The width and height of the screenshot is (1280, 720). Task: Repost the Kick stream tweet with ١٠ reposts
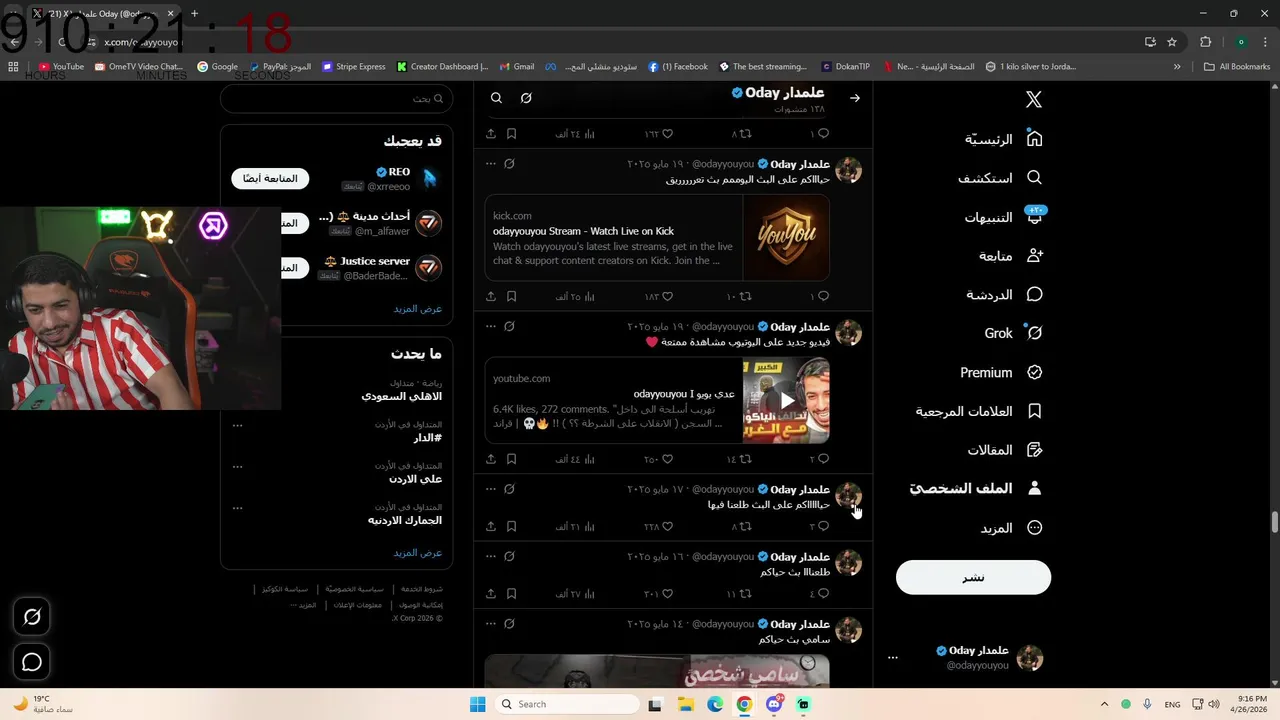point(739,297)
